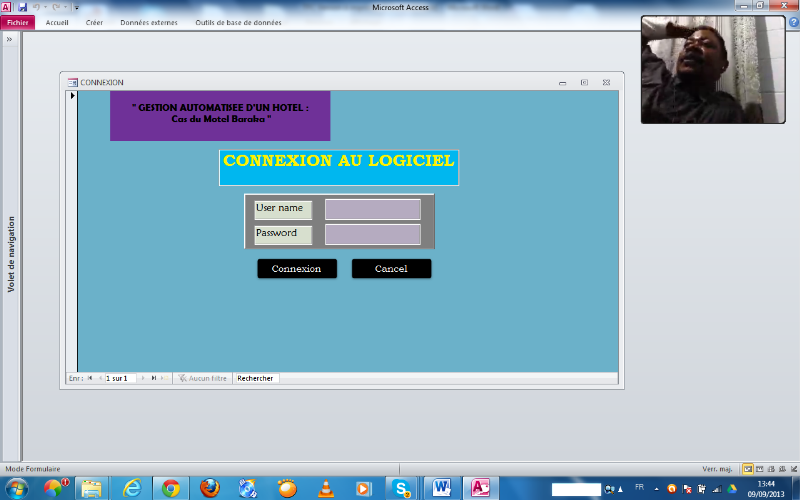Go to previous record navigation icon
Viewport: 800px width, 500px height.
[x=100, y=378]
